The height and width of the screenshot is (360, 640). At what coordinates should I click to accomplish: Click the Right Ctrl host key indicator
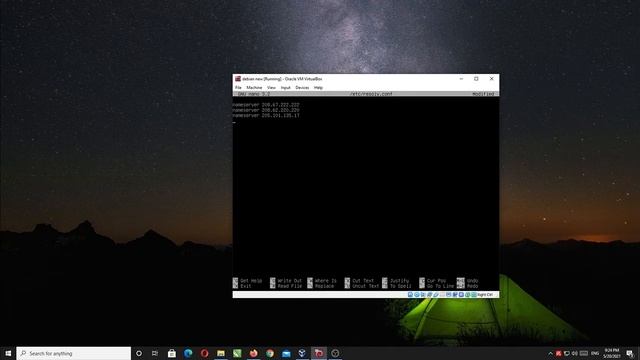coord(485,295)
